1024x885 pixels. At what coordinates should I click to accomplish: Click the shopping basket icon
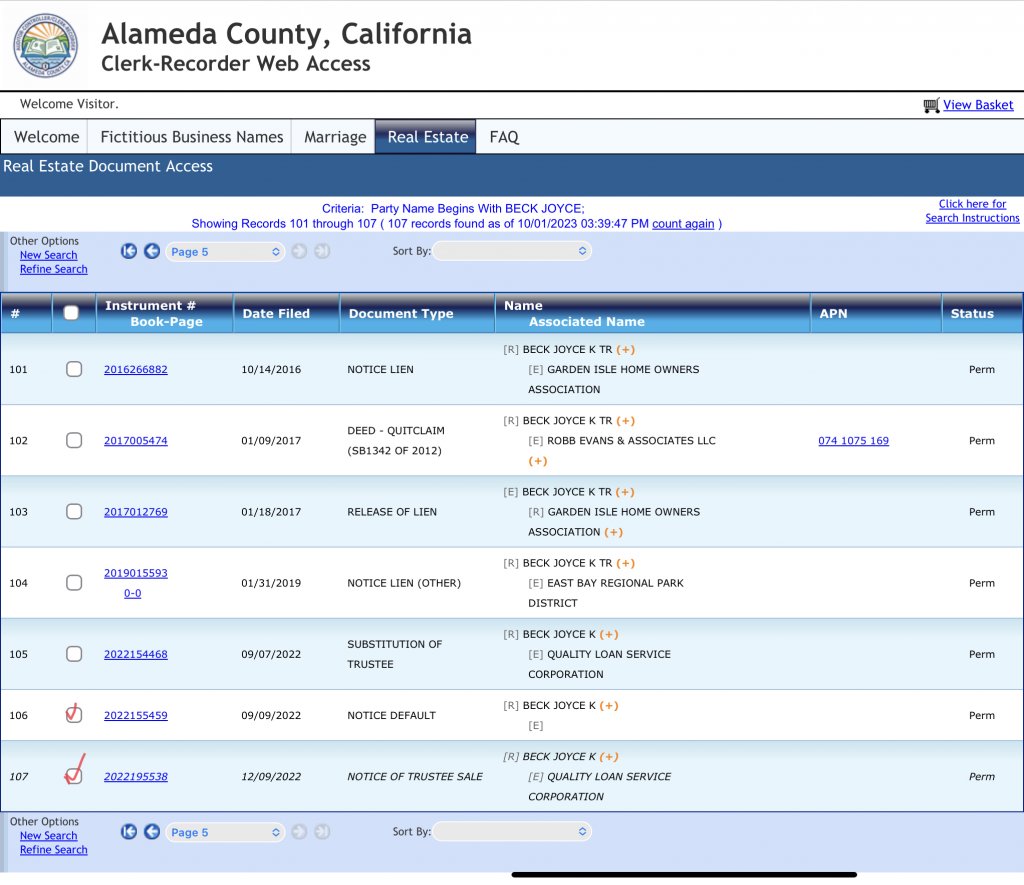point(931,105)
